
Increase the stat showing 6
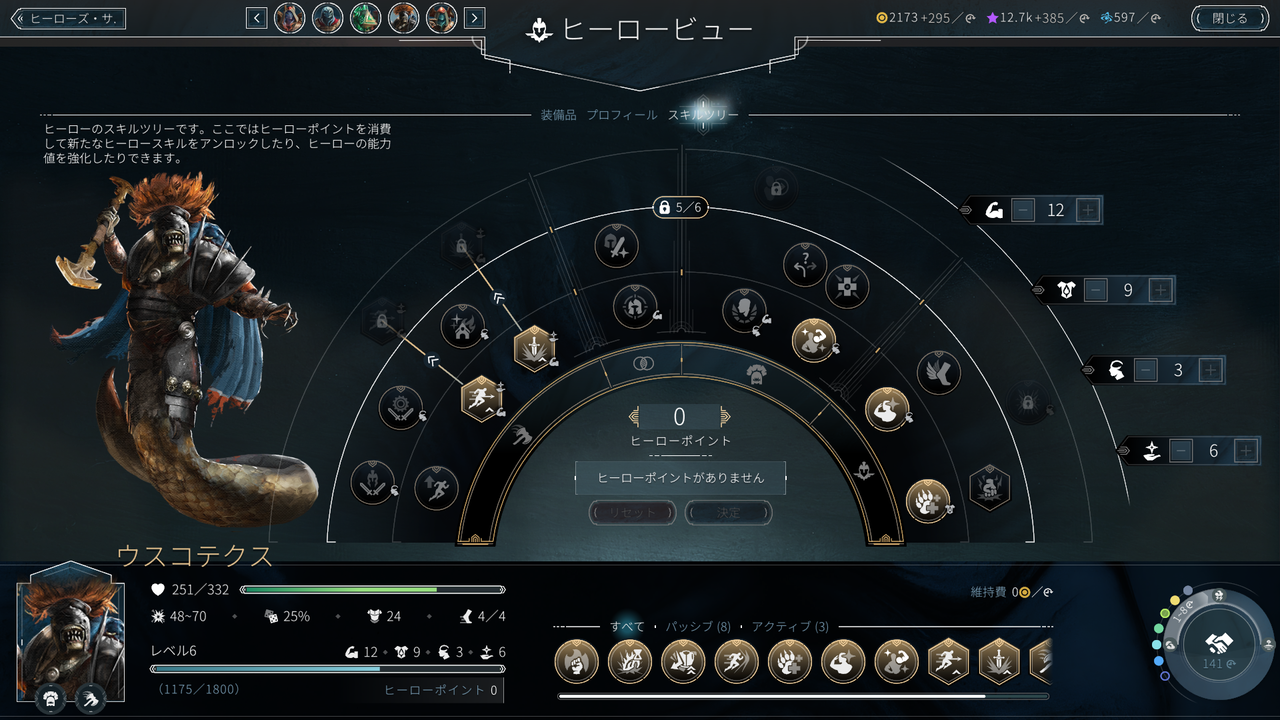pos(1246,451)
